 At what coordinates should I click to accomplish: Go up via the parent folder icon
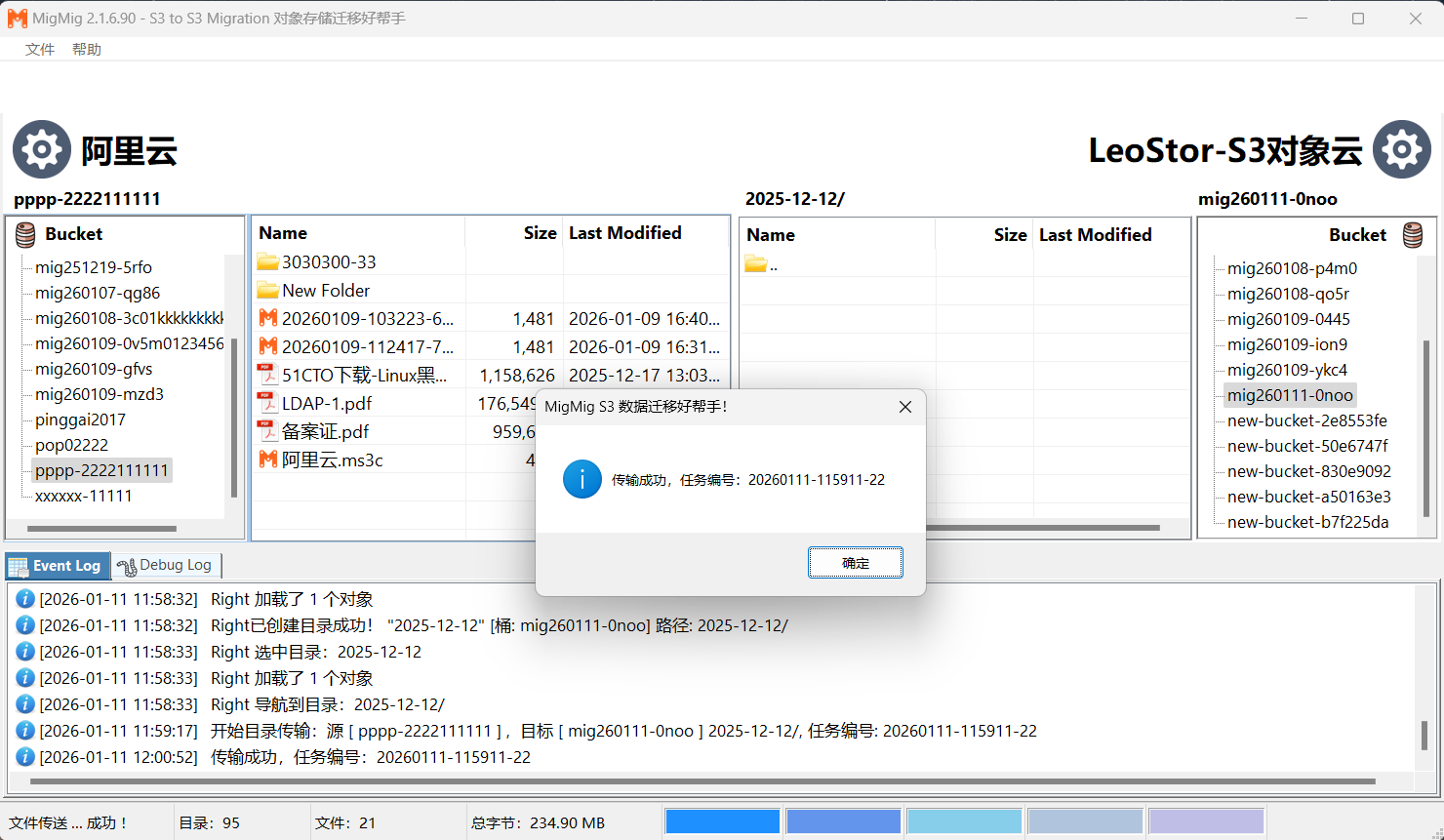point(756,264)
